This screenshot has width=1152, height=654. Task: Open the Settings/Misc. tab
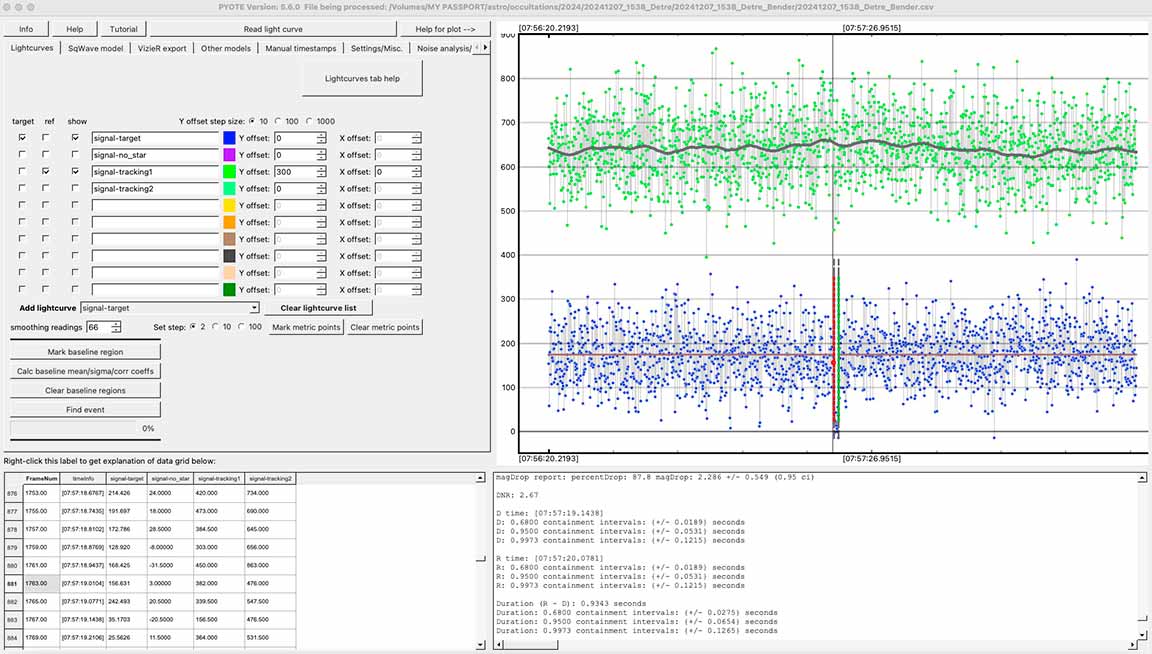click(376, 48)
